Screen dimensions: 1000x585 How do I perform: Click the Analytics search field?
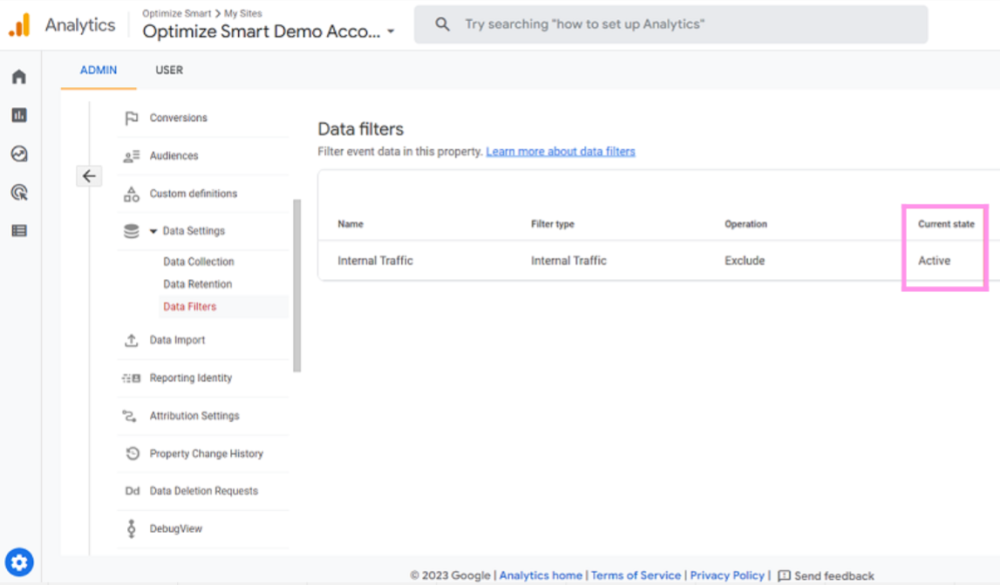670,24
